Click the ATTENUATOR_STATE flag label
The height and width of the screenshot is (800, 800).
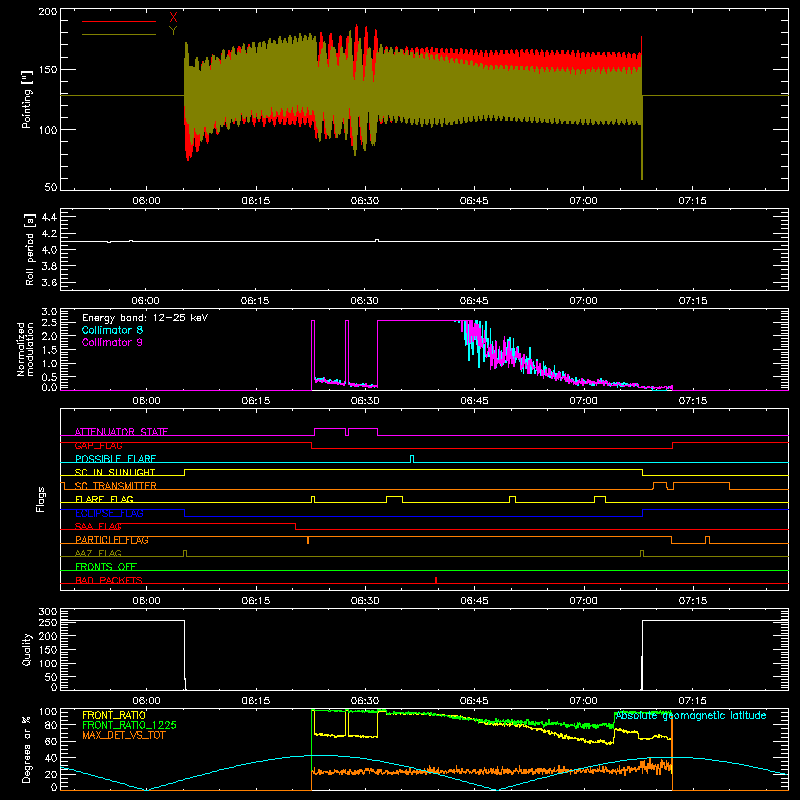point(121,432)
